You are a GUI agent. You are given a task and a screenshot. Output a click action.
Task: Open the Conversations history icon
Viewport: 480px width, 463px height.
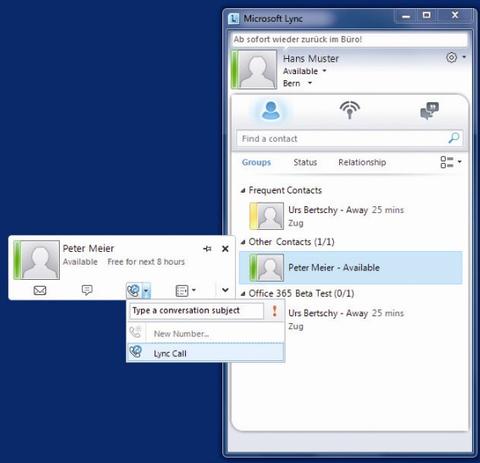click(x=429, y=111)
